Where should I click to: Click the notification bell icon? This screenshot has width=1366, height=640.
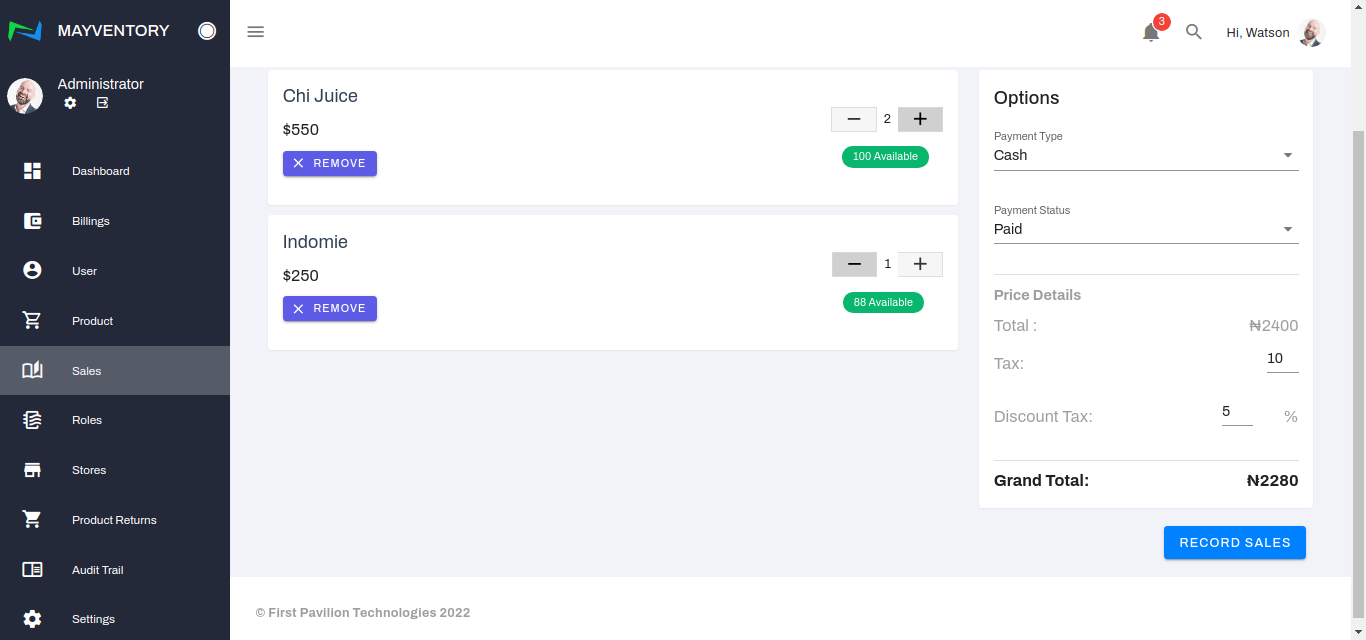point(1151,33)
